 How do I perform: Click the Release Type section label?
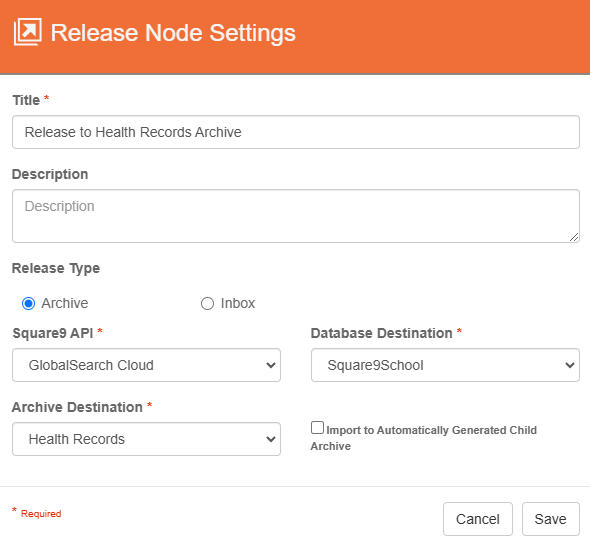[56, 269]
